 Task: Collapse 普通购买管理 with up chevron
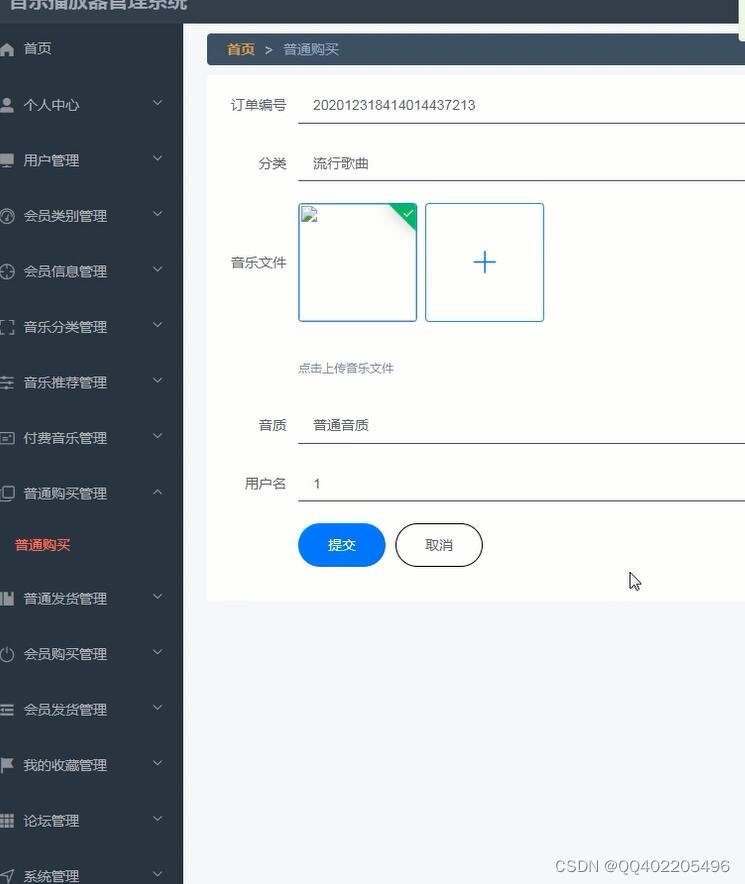pyautogui.click(x=158, y=492)
